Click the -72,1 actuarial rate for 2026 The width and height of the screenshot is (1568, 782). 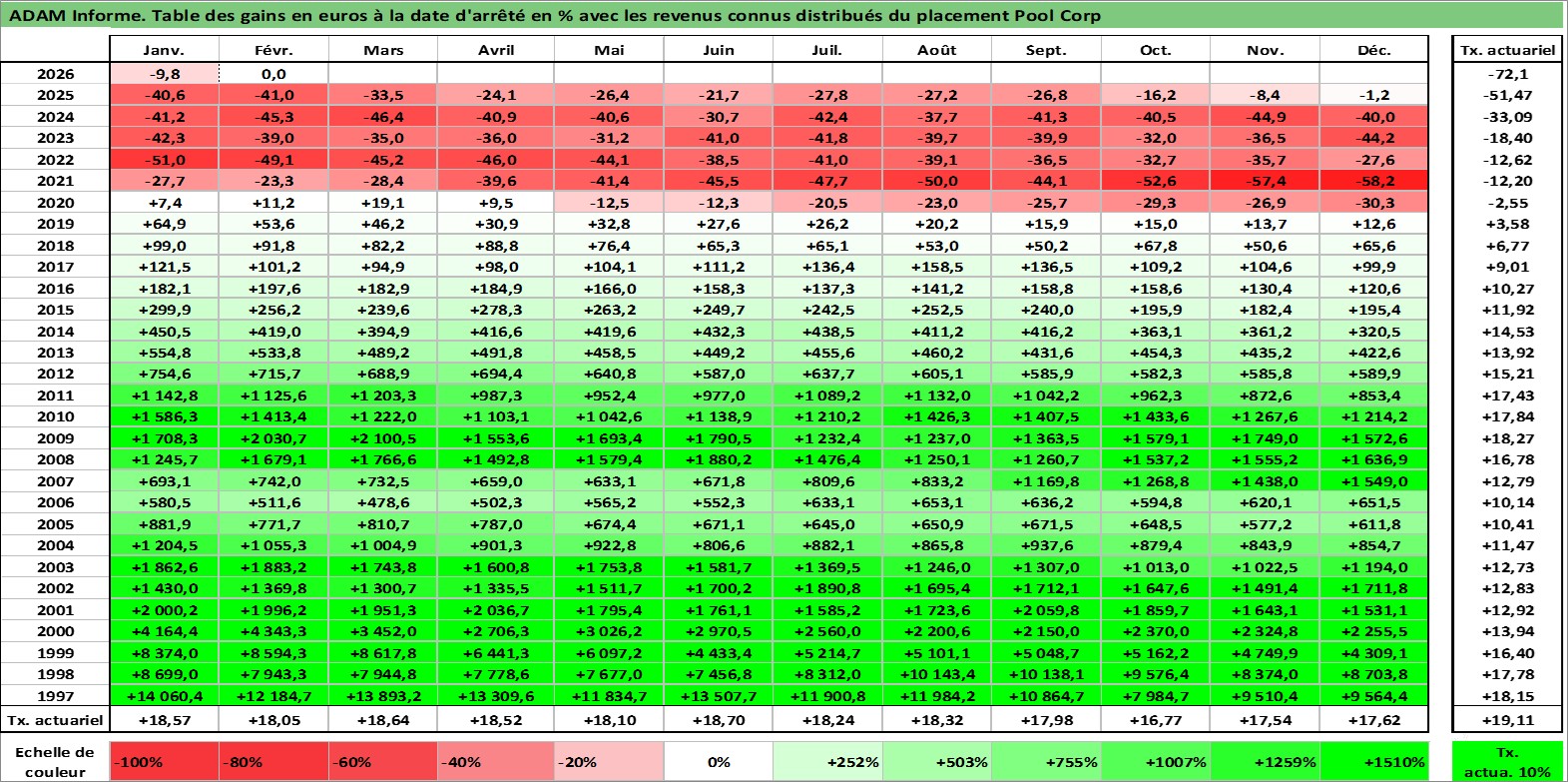1507,74
